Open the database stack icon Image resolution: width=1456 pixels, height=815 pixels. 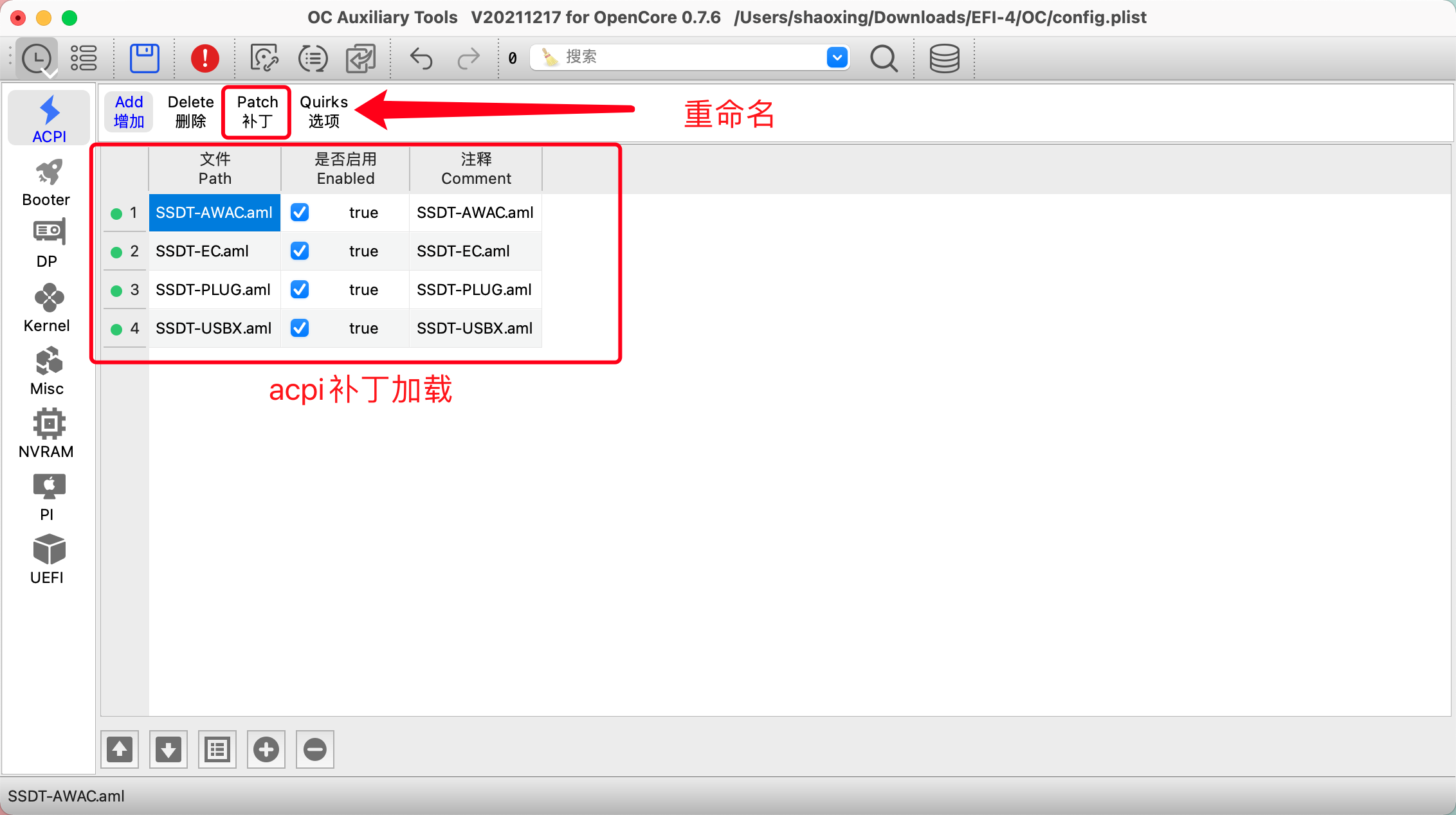pos(943,58)
